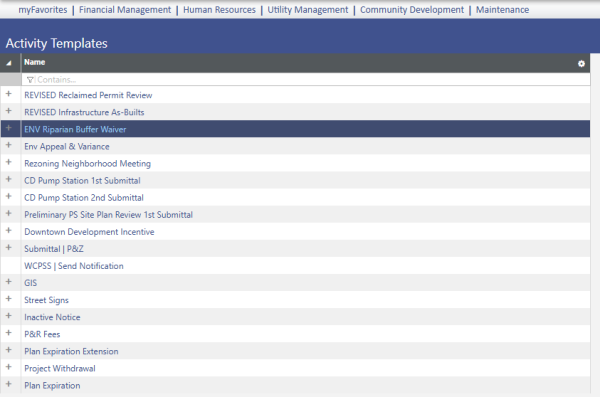Expand Submittal | P&Z row
The height and width of the screenshot is (397, 600).
9,247
